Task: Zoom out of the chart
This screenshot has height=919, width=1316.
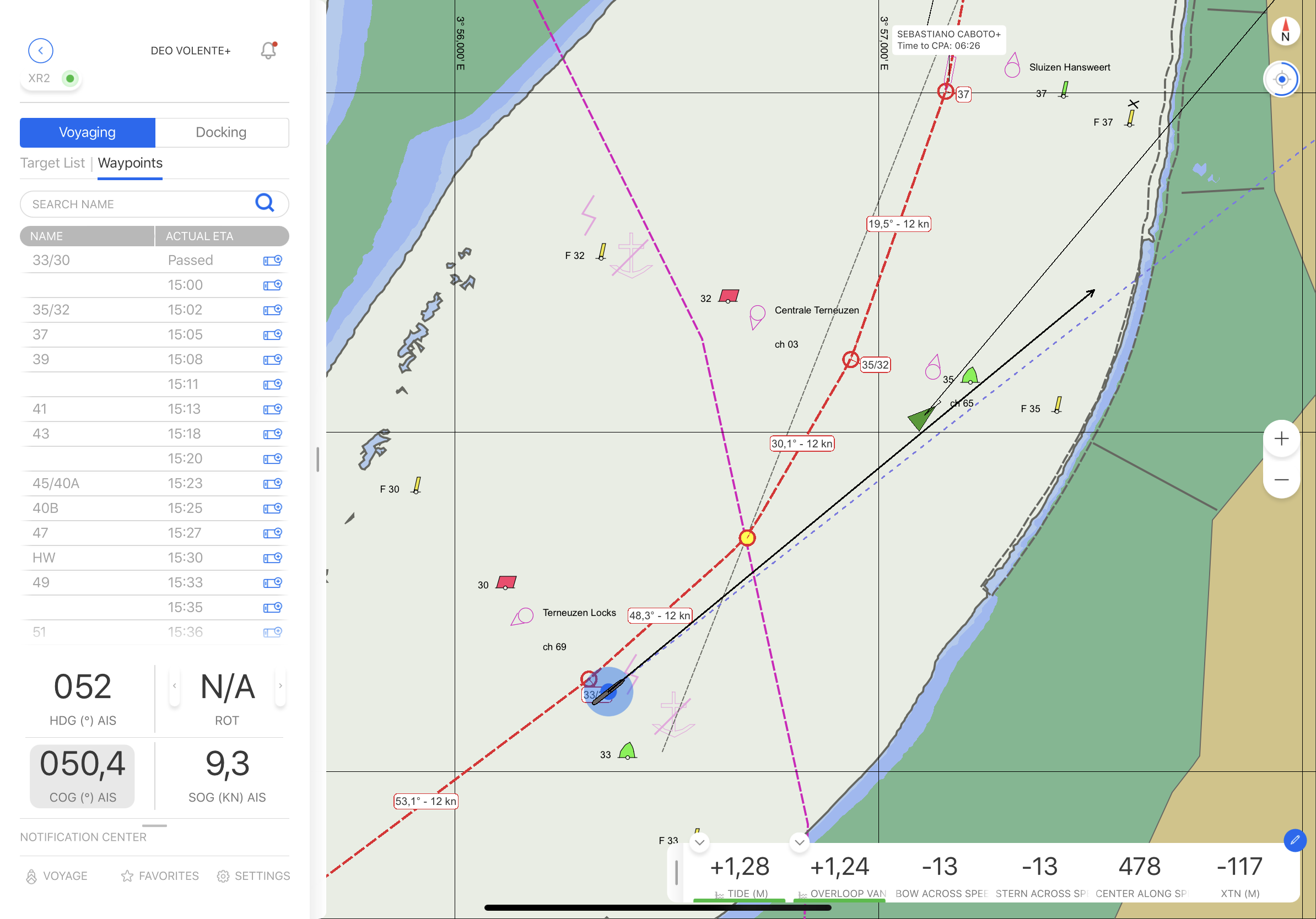Action: [1282, 479]
